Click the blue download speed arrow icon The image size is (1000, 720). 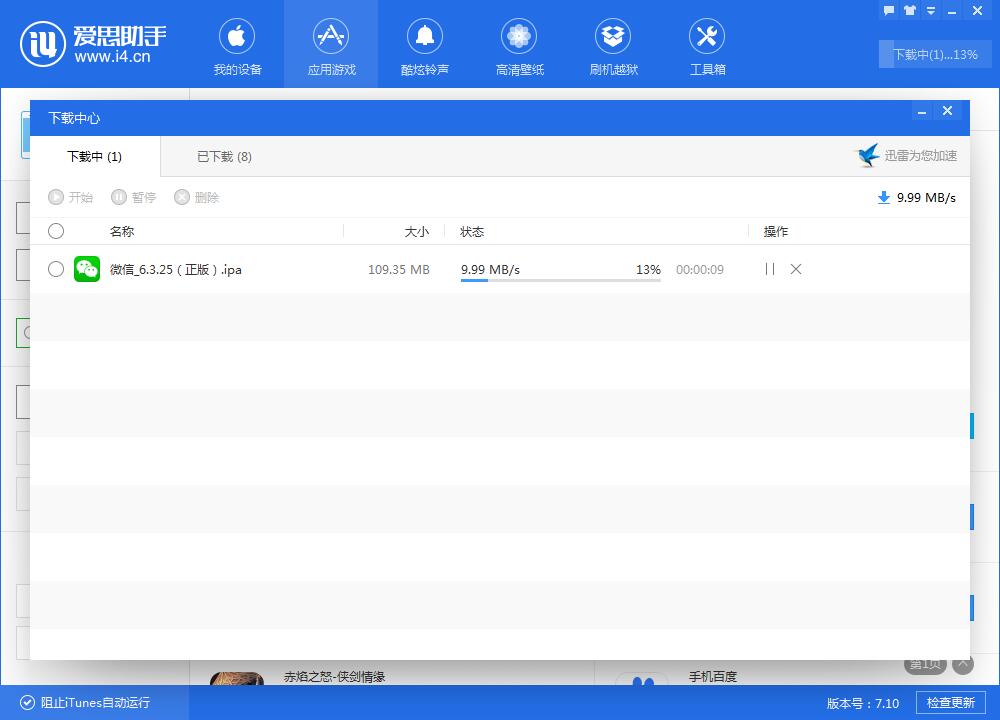pos(884,197)
